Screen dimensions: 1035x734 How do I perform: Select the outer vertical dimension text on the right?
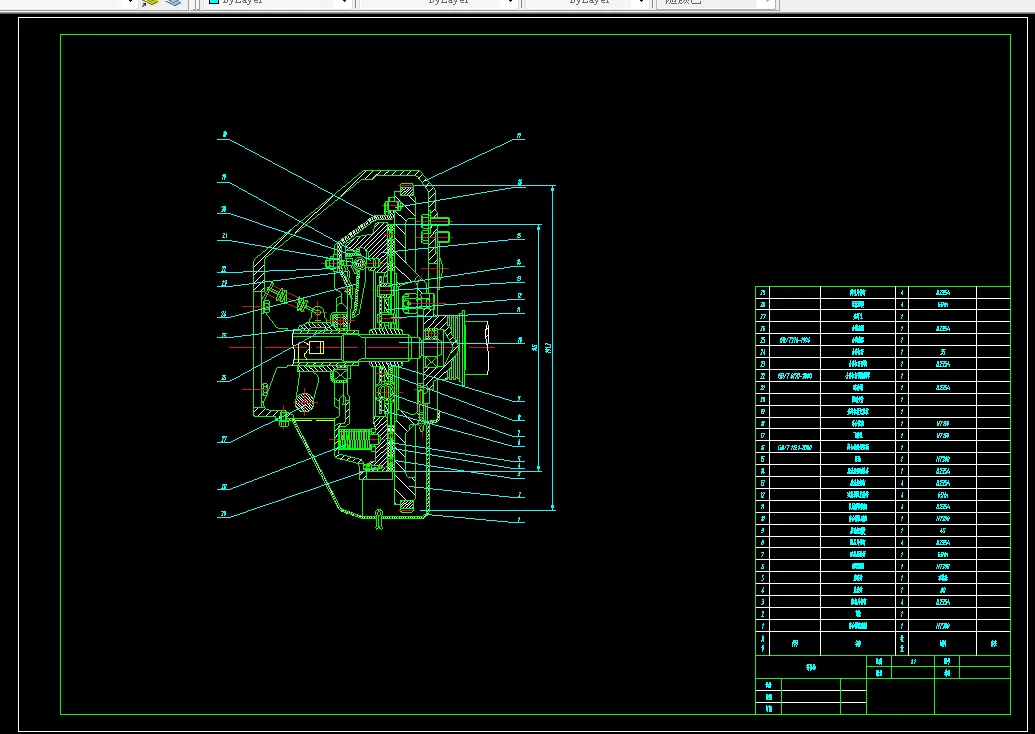pos(549,347)
